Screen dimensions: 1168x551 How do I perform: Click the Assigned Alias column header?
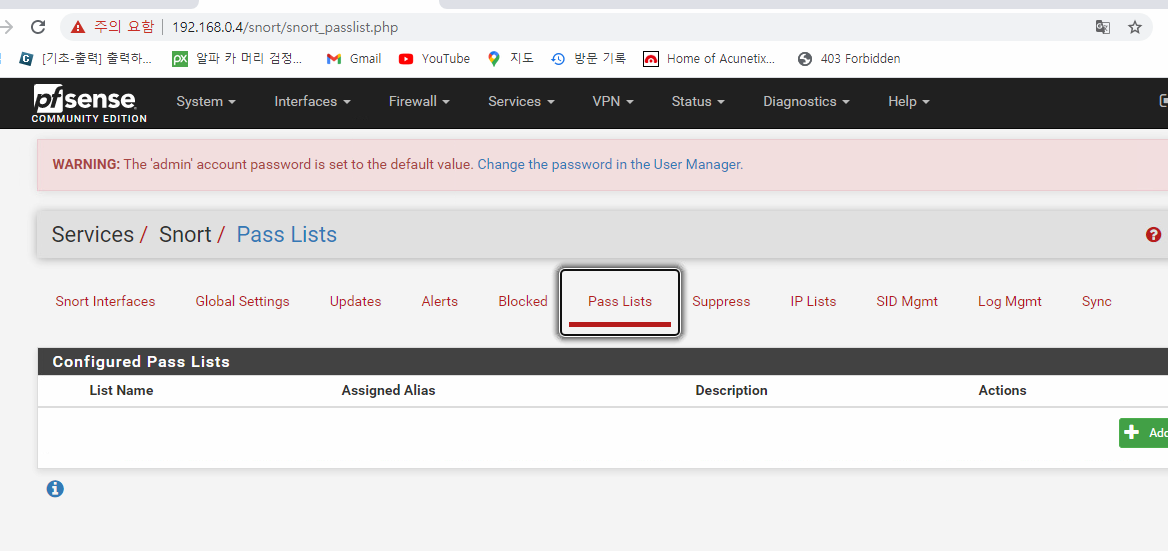tap(388, 390)
